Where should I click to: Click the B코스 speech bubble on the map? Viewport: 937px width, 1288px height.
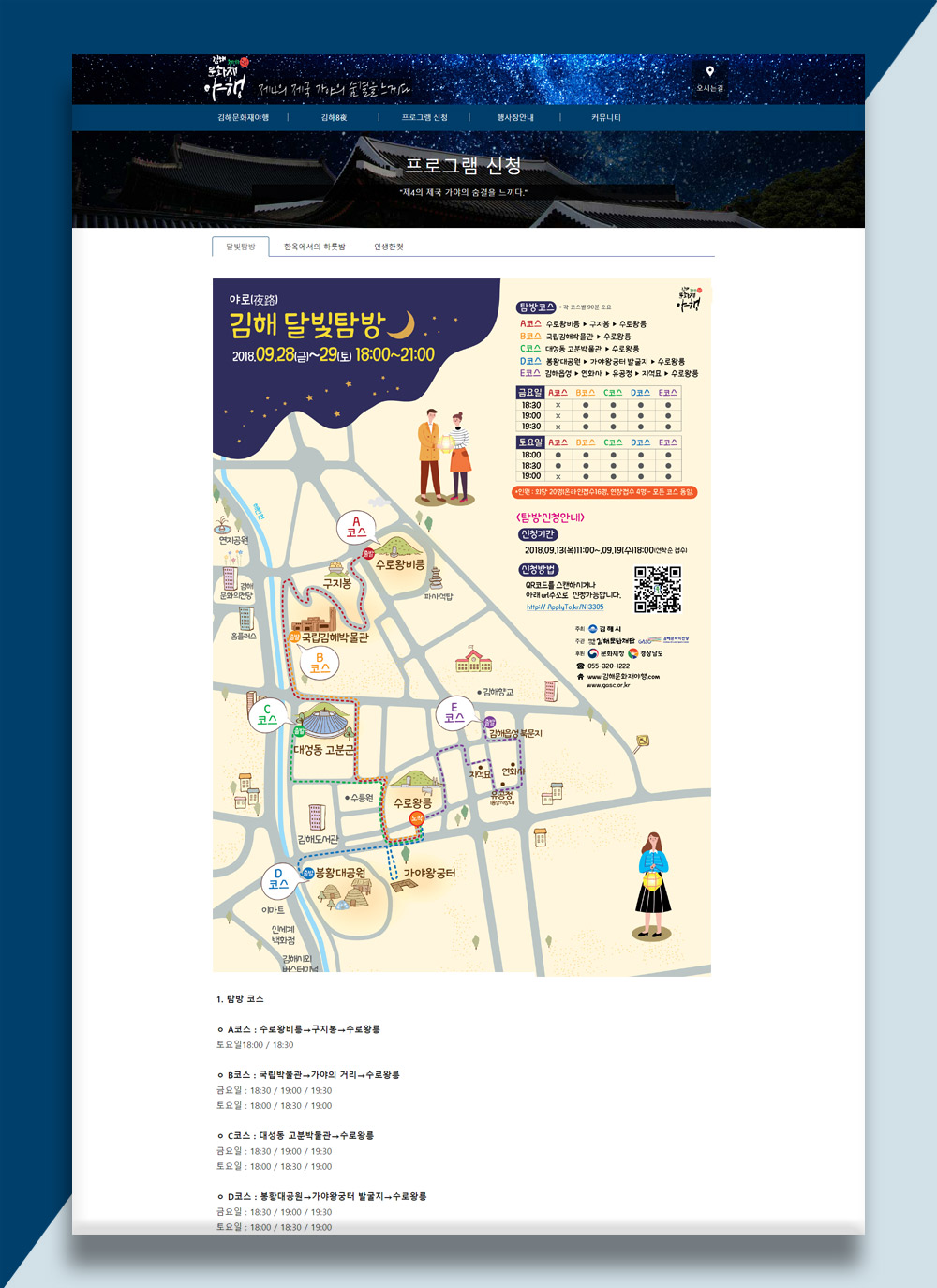(x=320, y=663)
